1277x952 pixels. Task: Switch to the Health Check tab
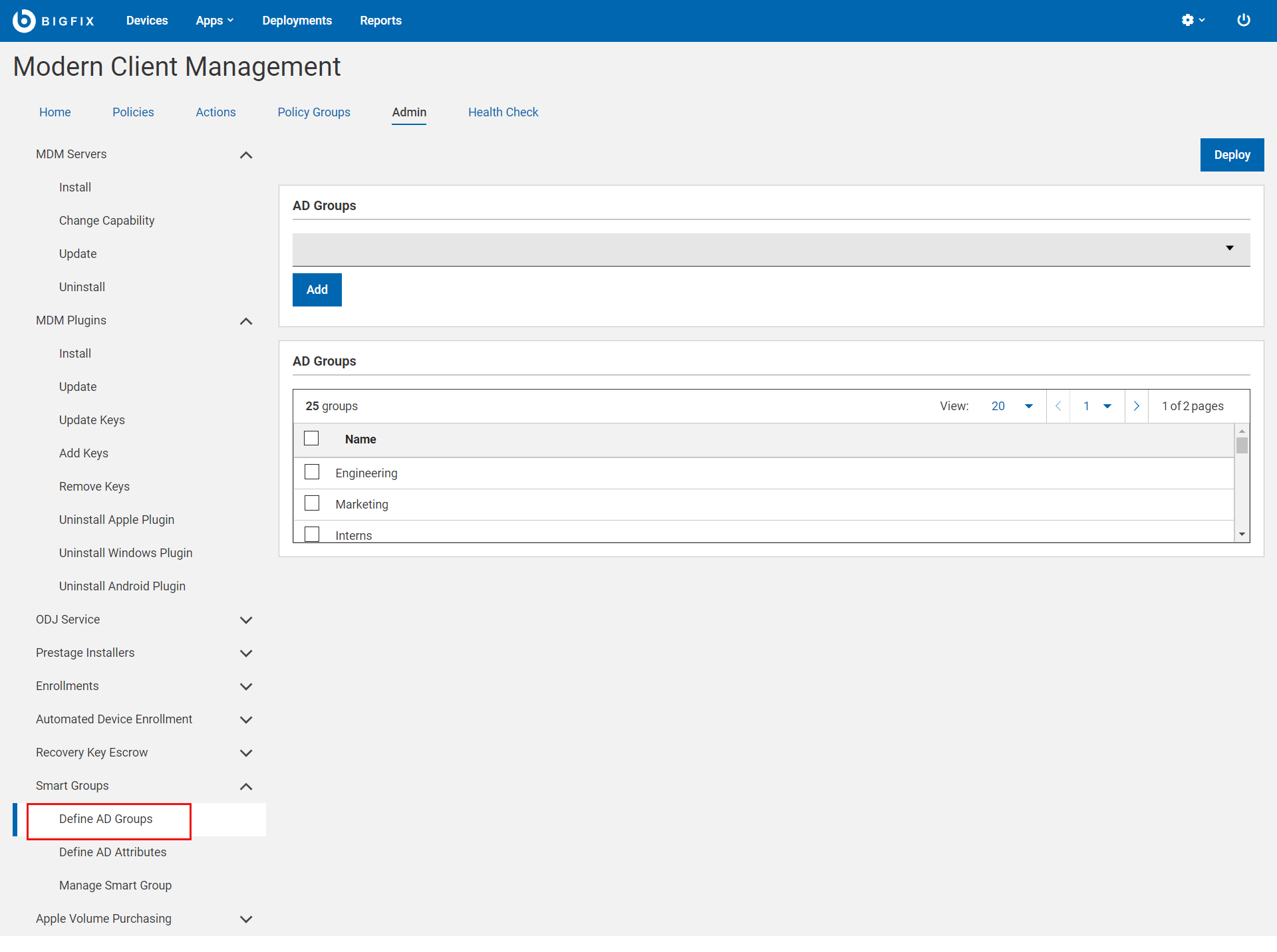click(503, 112)
